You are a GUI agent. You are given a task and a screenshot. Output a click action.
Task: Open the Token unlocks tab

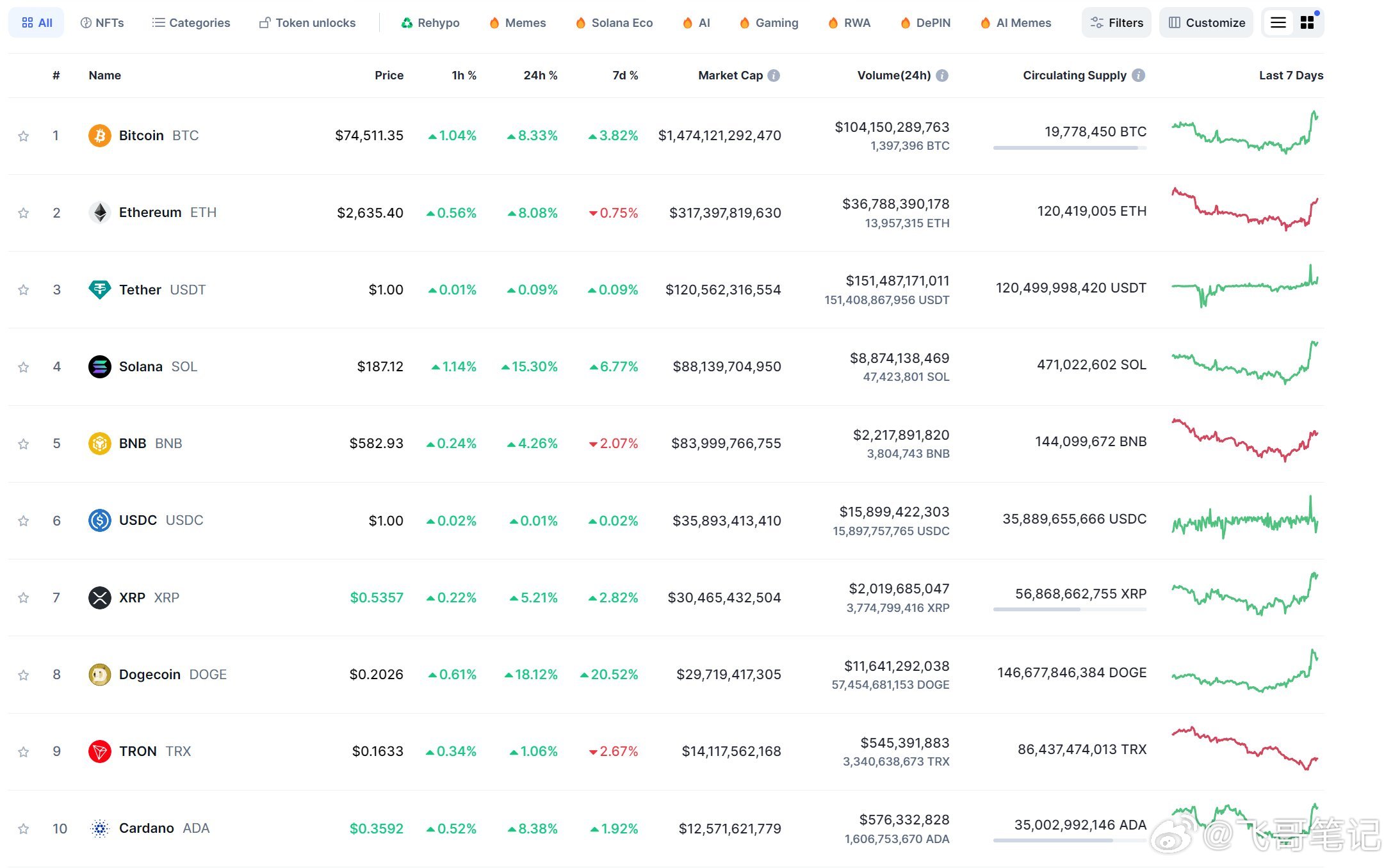coord(307,23)
